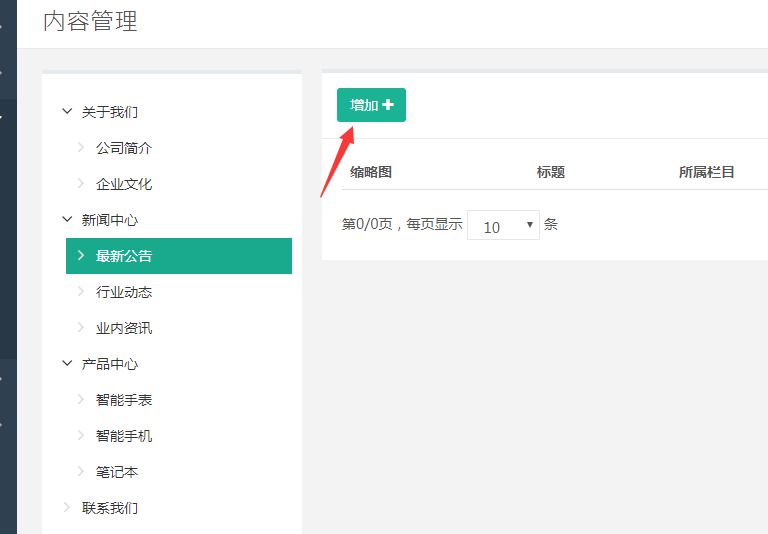Click the arrow icon beside 智能手表
Image resolution: width=768 pixels, height=534 pixels.
click(x=81, y=400)
